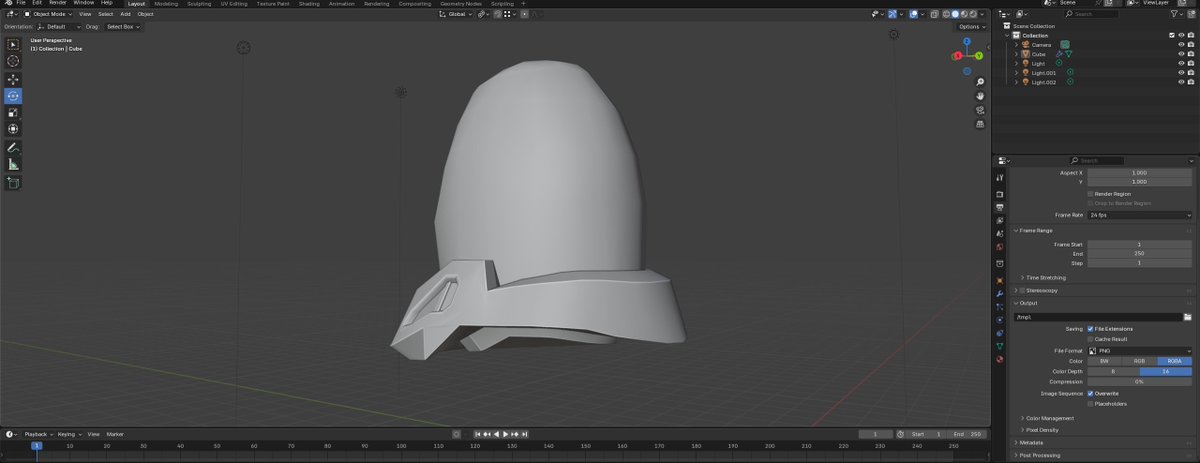Select the Cursor tool

[x=13, y=61]
